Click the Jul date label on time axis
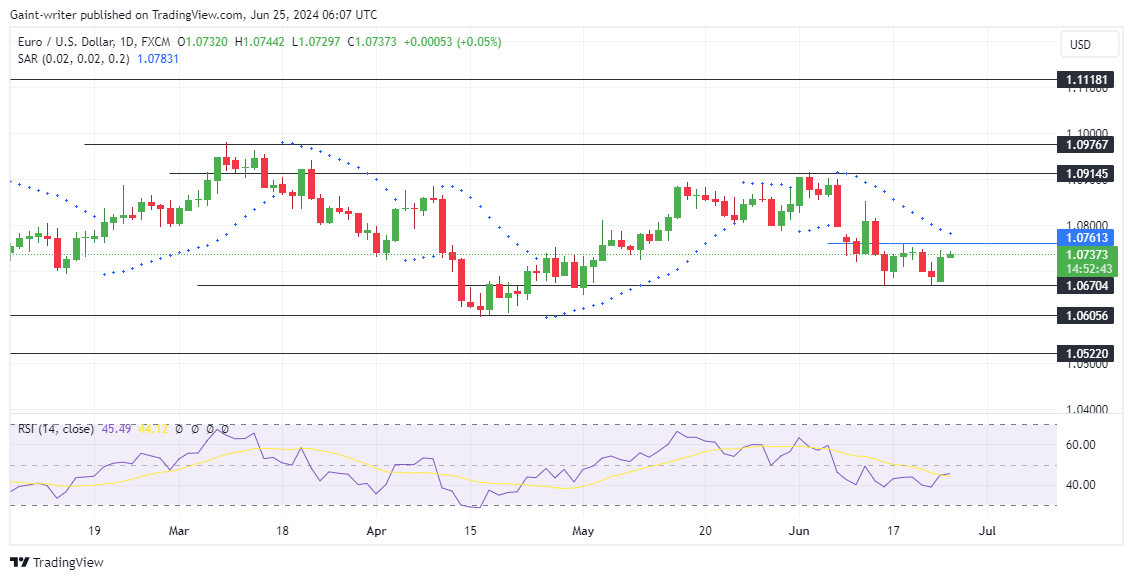Screen dimensions: 1133x580 tap(987, 531)
